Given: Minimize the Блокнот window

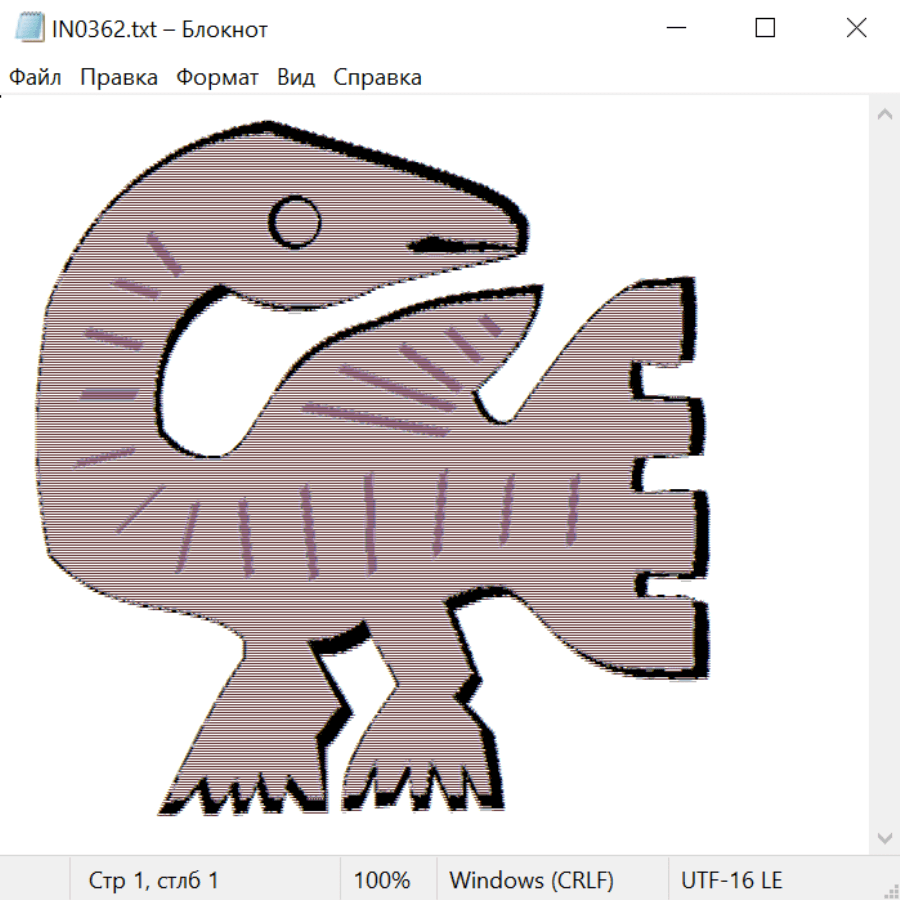Looking at the screenshot, I should pos(675,28).
